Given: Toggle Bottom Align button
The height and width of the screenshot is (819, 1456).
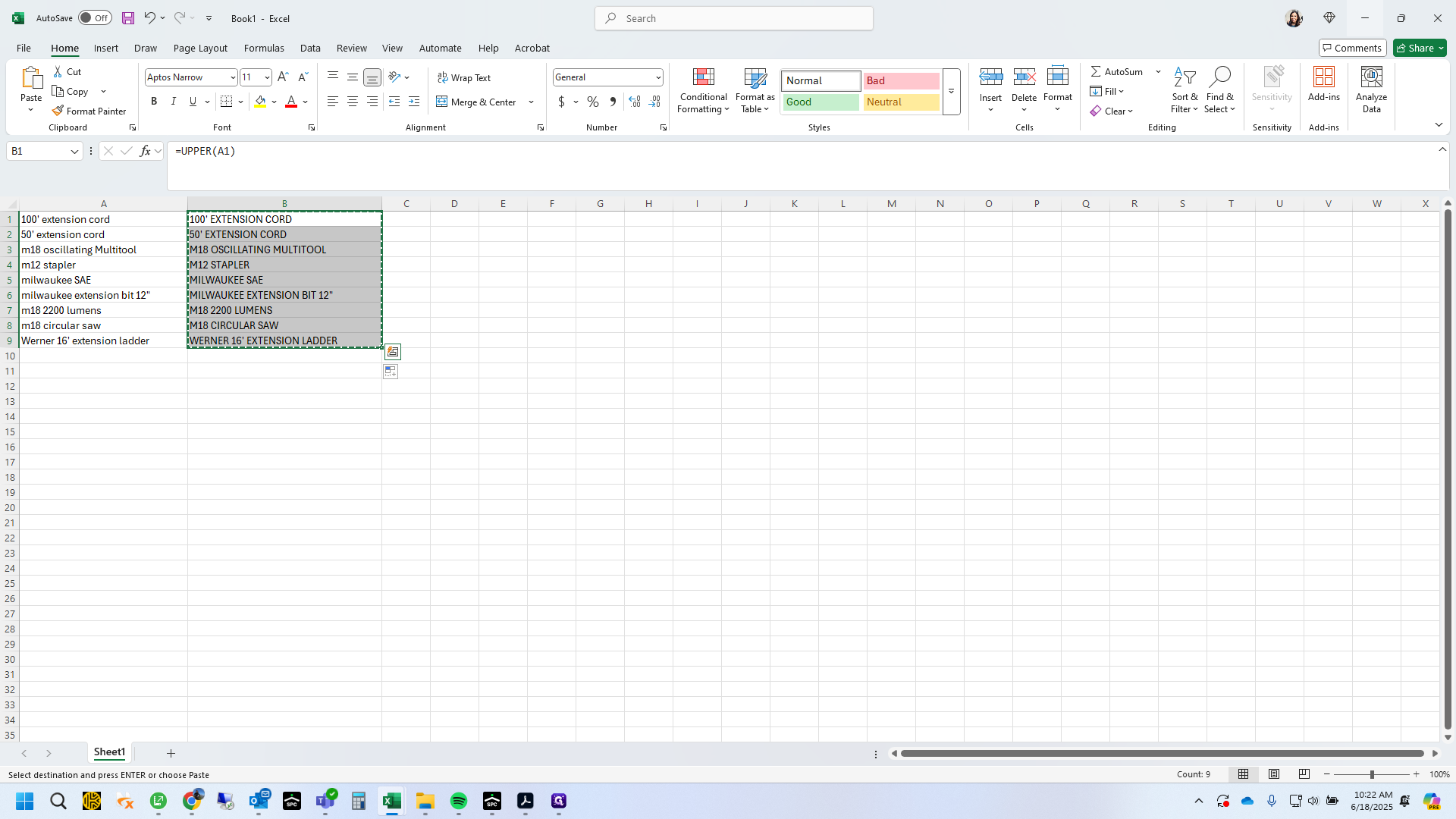Looking at the screenshot, I should coord(372,77).
